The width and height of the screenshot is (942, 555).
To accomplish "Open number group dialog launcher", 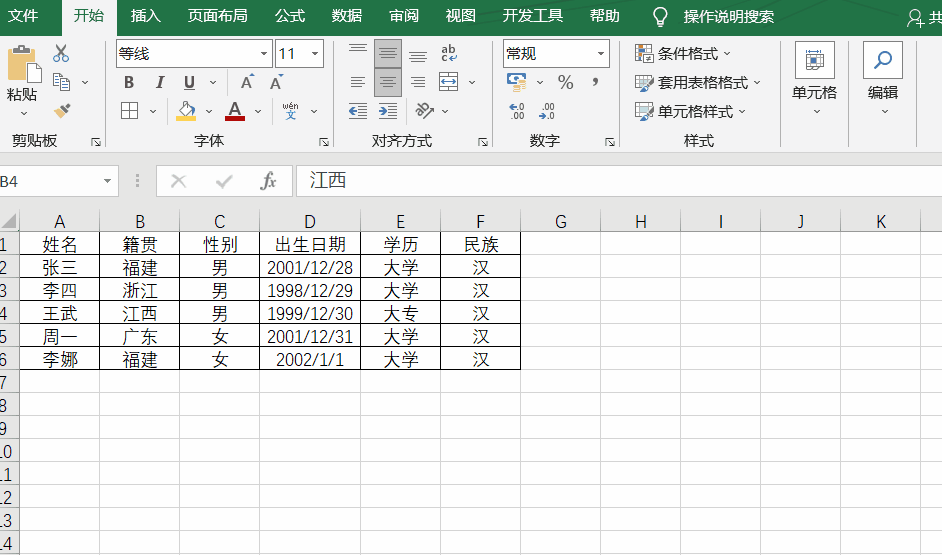I will tap(610, 142).
